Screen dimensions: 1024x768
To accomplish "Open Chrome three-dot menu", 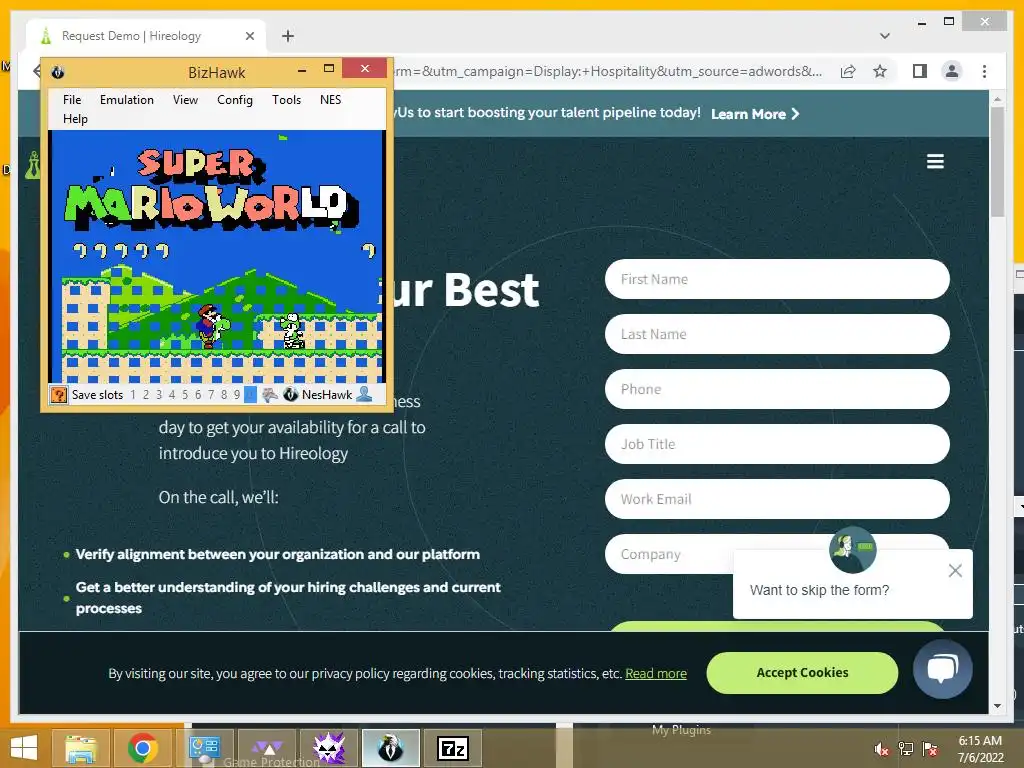I will (x=985, y=71).
